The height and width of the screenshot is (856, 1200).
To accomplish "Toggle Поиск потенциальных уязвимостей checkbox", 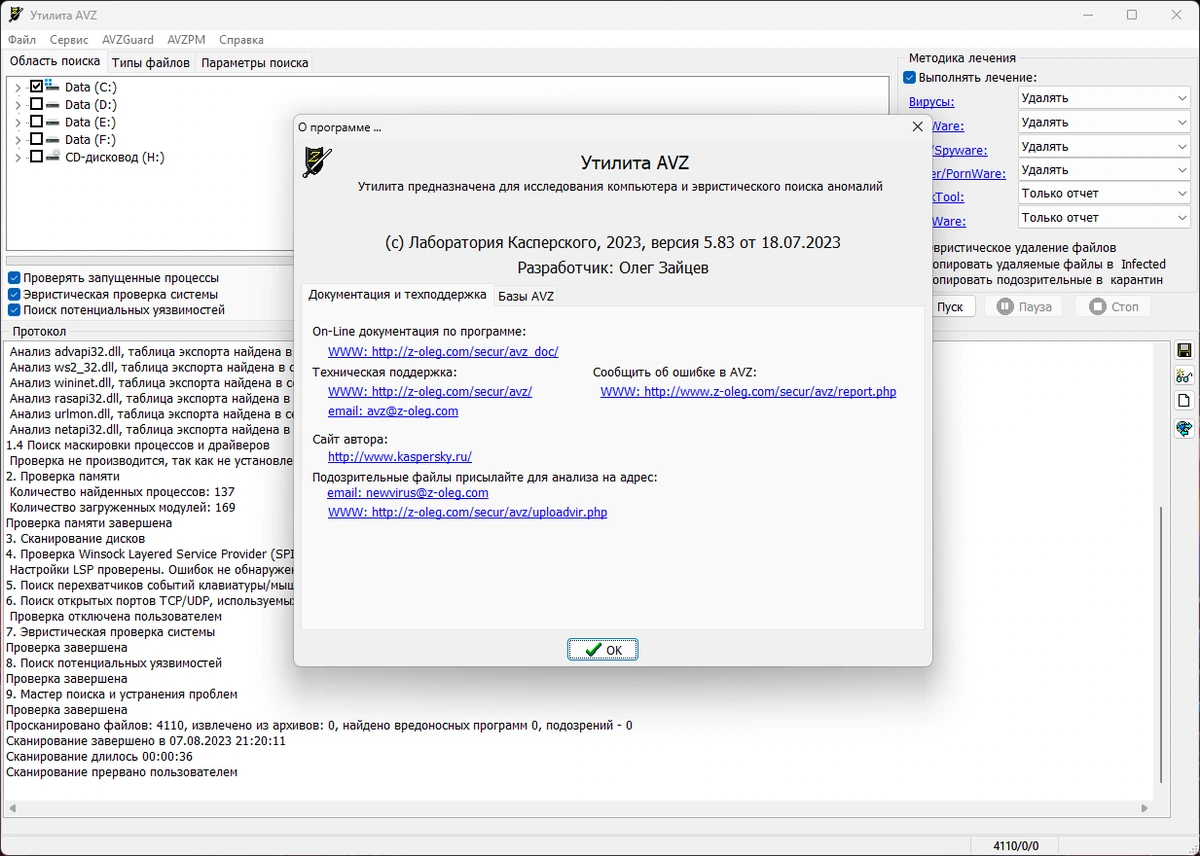I will point(14,310).
